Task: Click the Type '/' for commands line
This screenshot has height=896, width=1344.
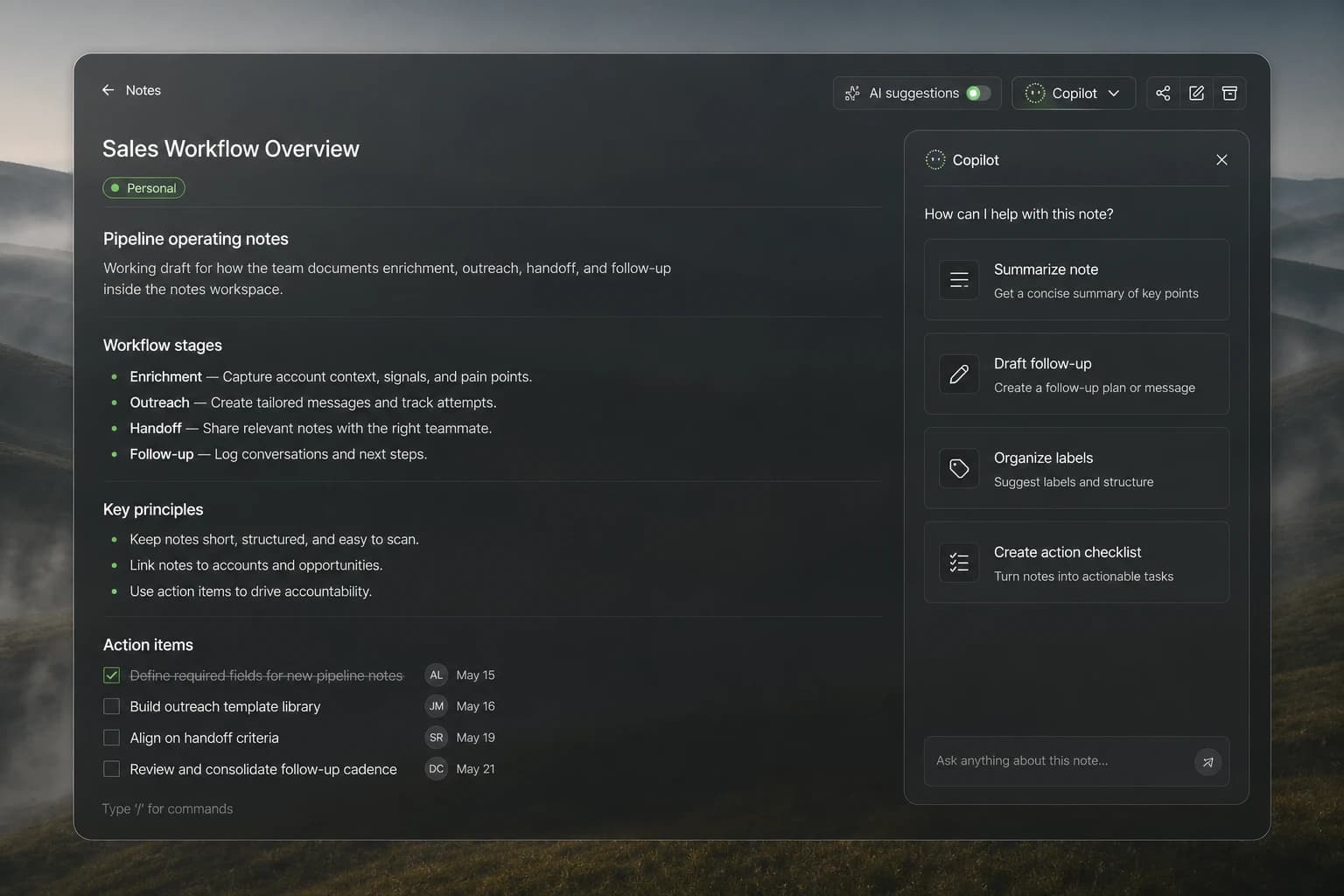Action: click(x=167, y=808)
